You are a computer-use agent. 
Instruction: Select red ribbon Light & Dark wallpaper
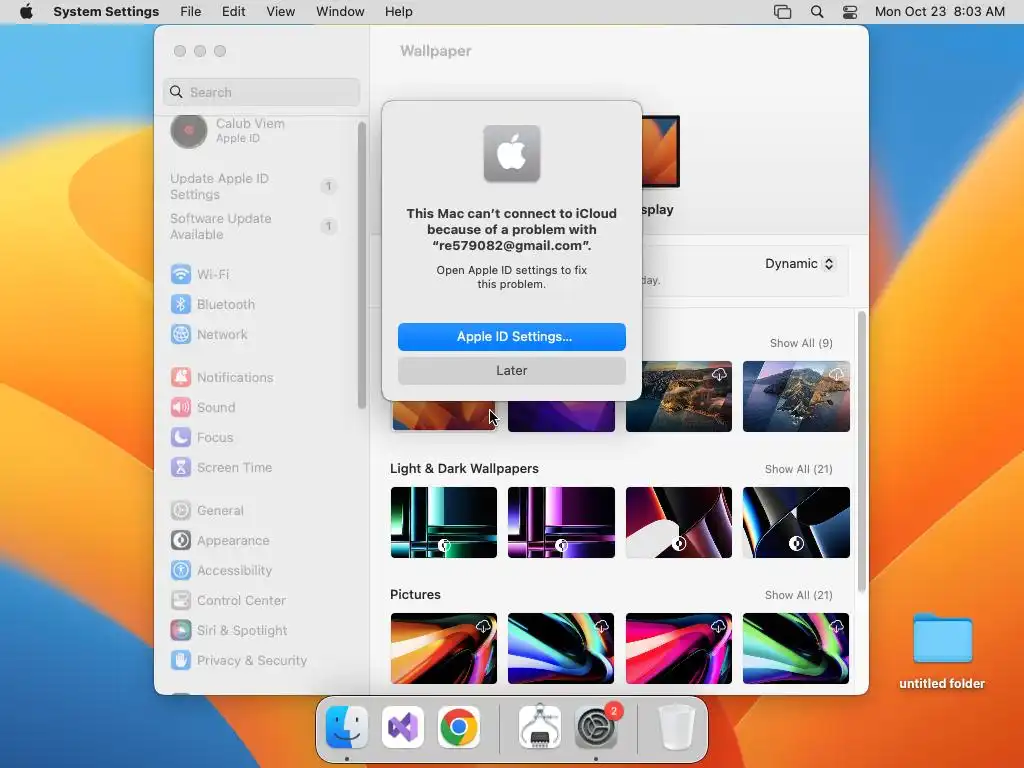[x=679, y=522]
